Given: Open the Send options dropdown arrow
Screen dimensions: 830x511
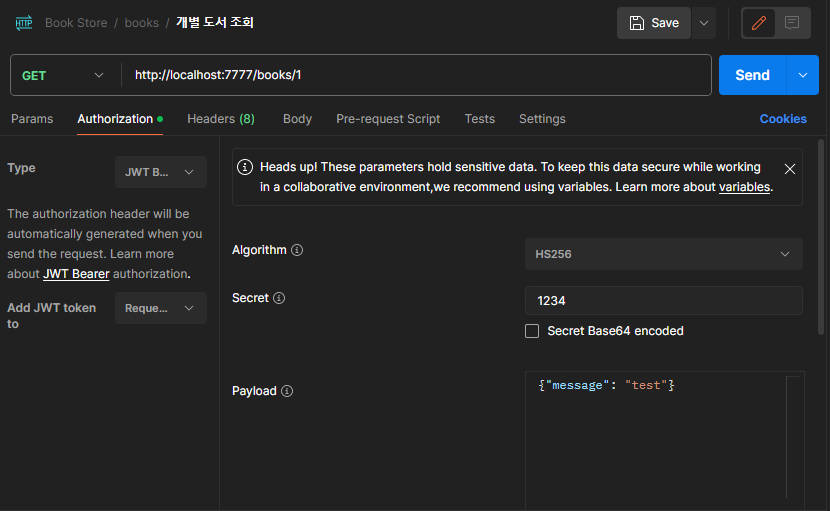Looking at the screenshot, I should (x=802, y=75).
